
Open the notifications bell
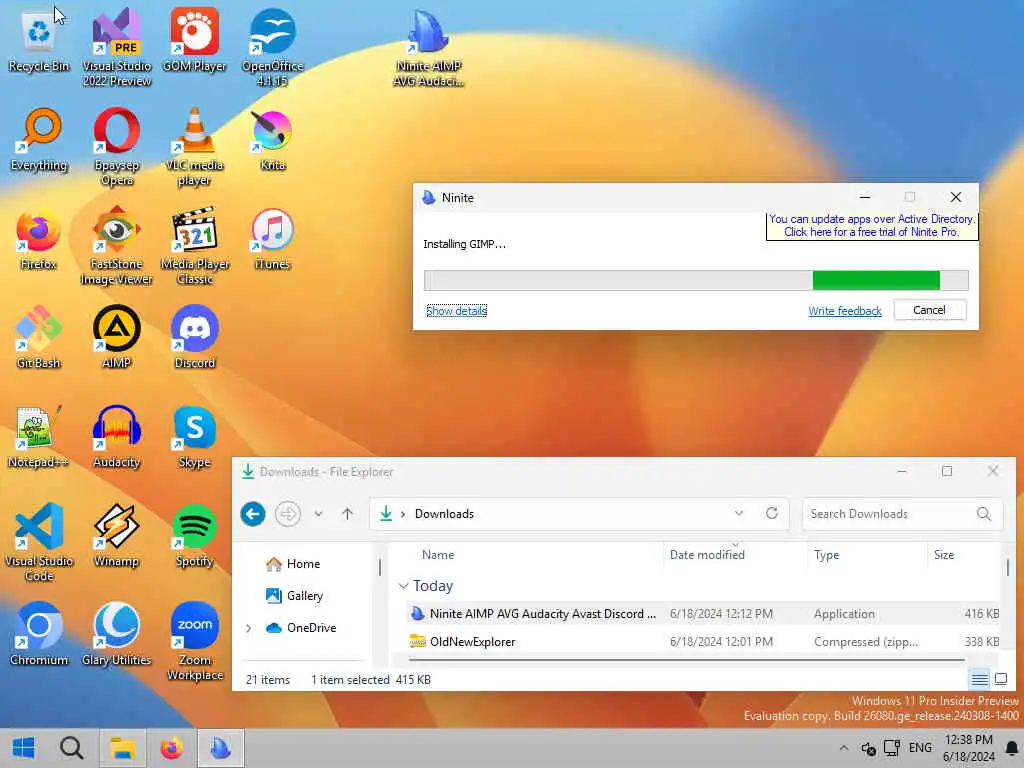[x=1011, y=748]
